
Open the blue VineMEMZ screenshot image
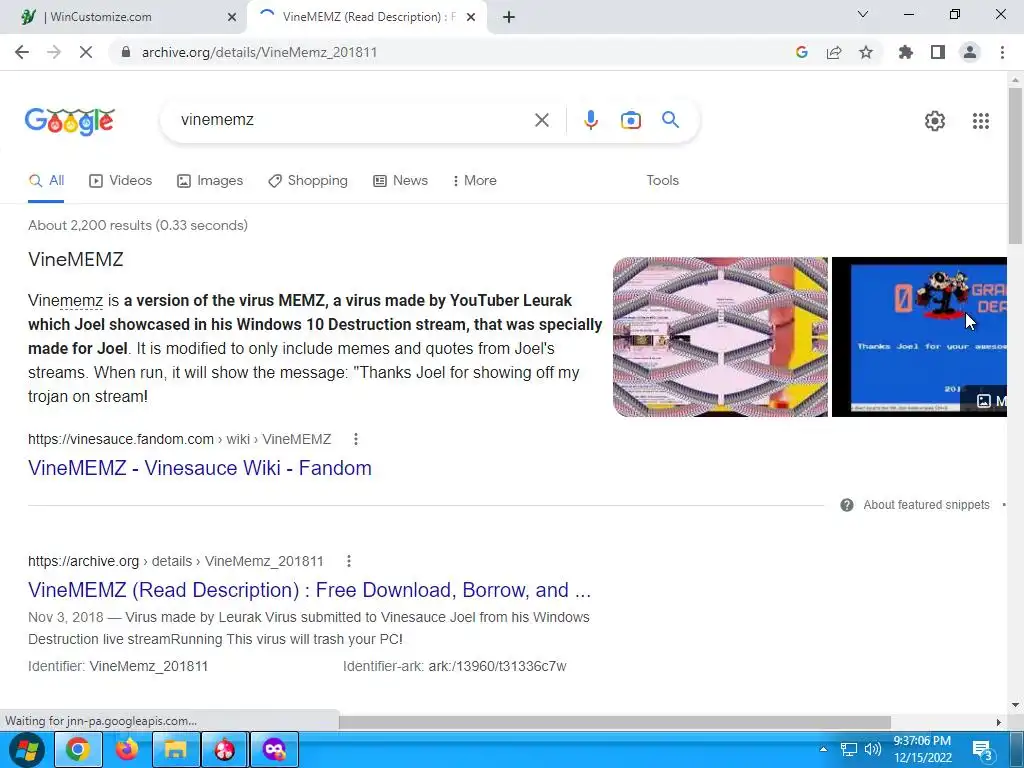919,337
